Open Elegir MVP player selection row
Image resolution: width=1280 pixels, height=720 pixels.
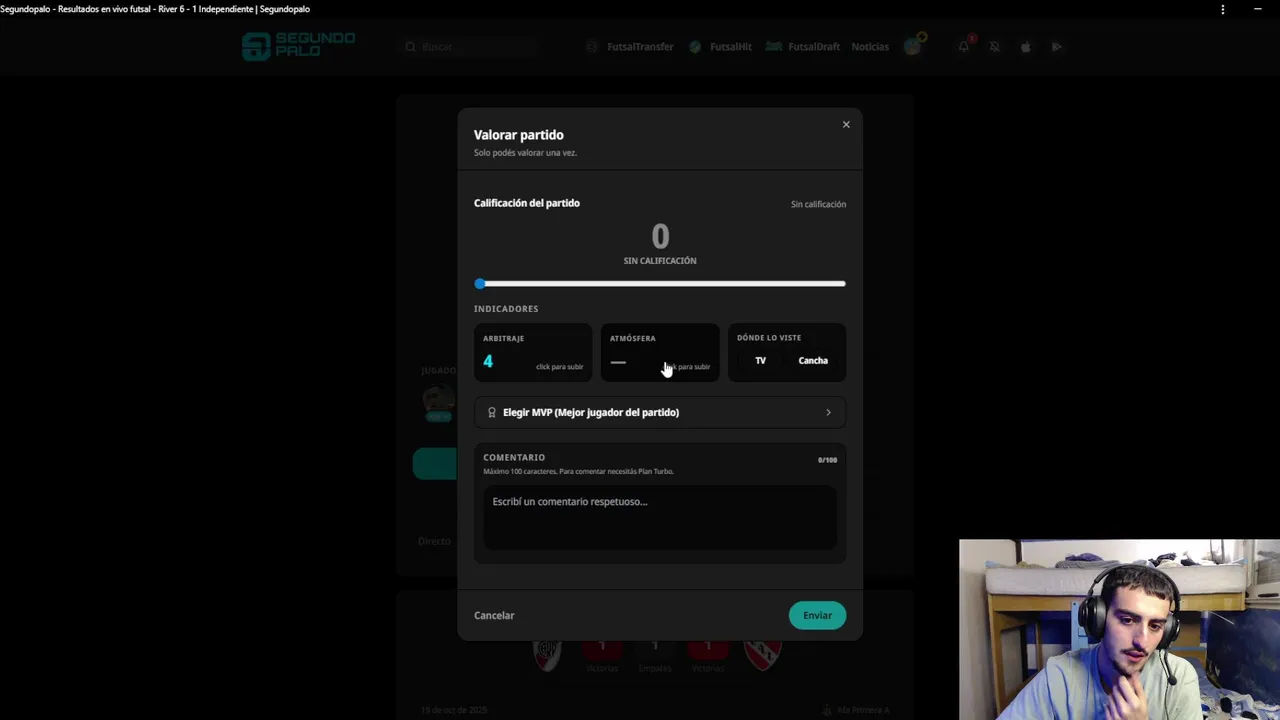pyautogui.click(x=660, y=412)
